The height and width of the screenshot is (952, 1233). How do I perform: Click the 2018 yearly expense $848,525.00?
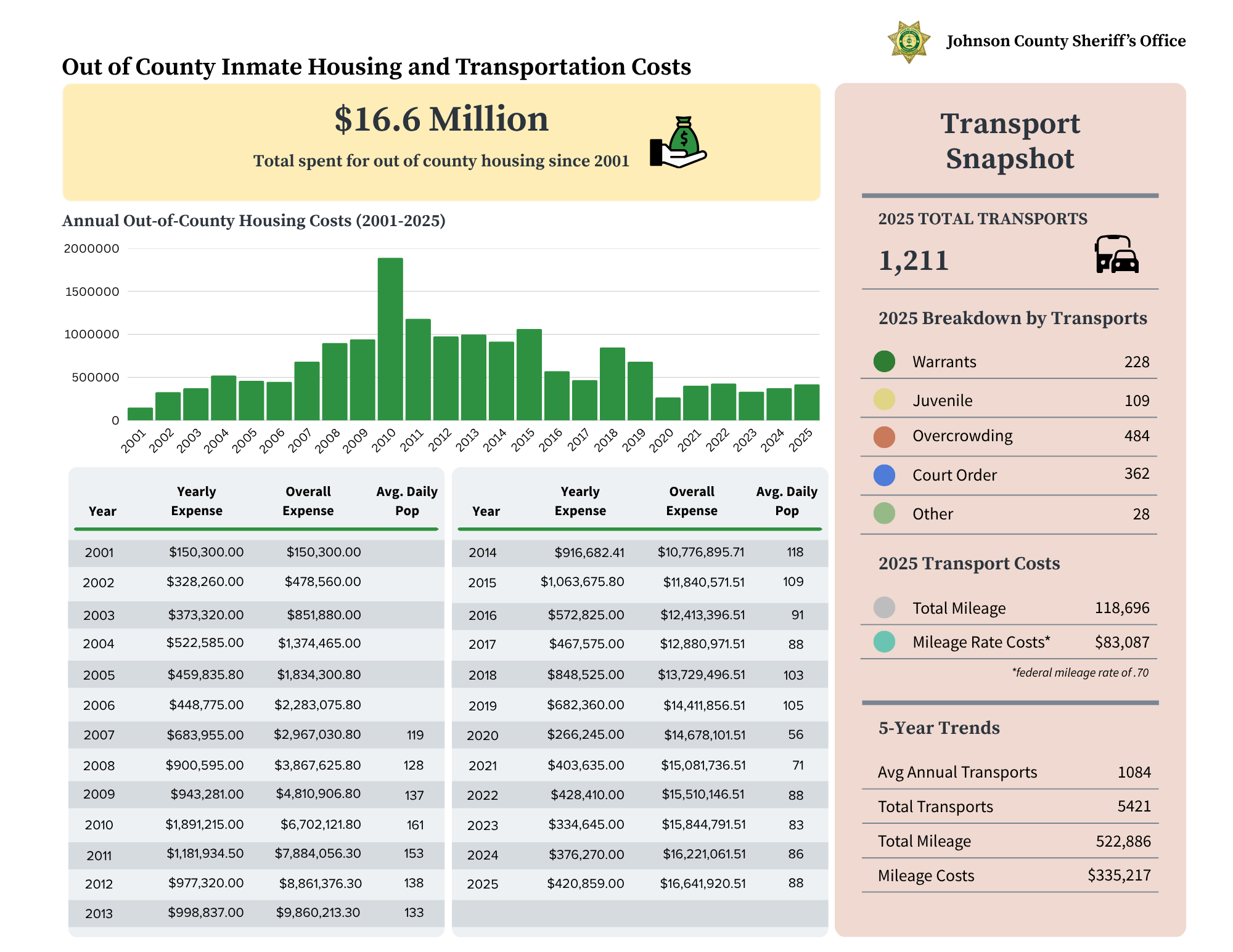[586, 675]
